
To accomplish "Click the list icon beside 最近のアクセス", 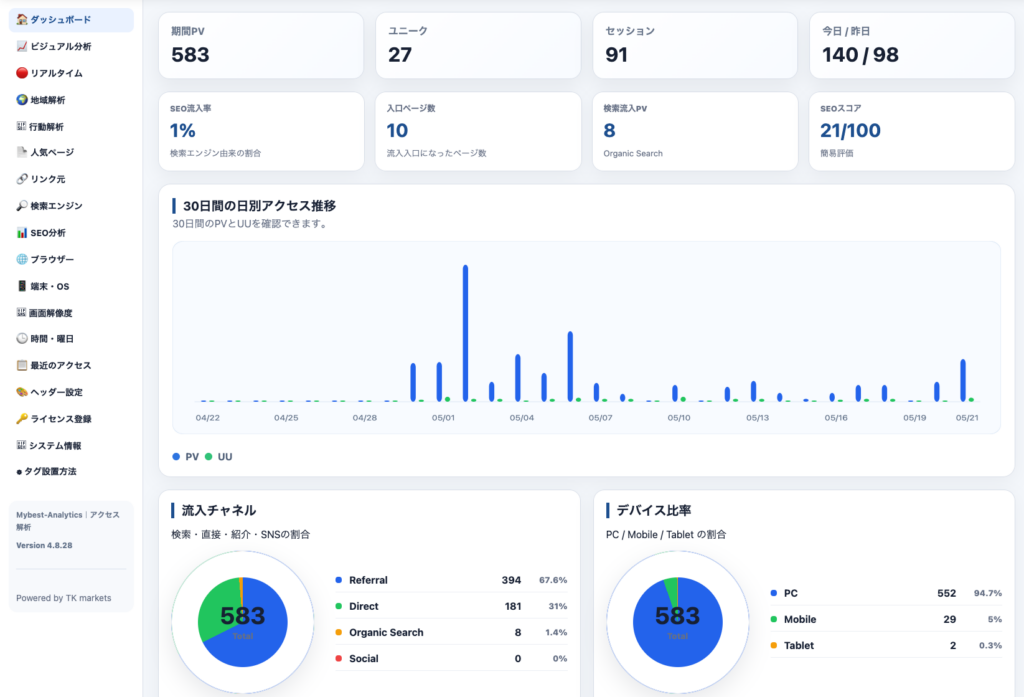I will coord(22,365).
